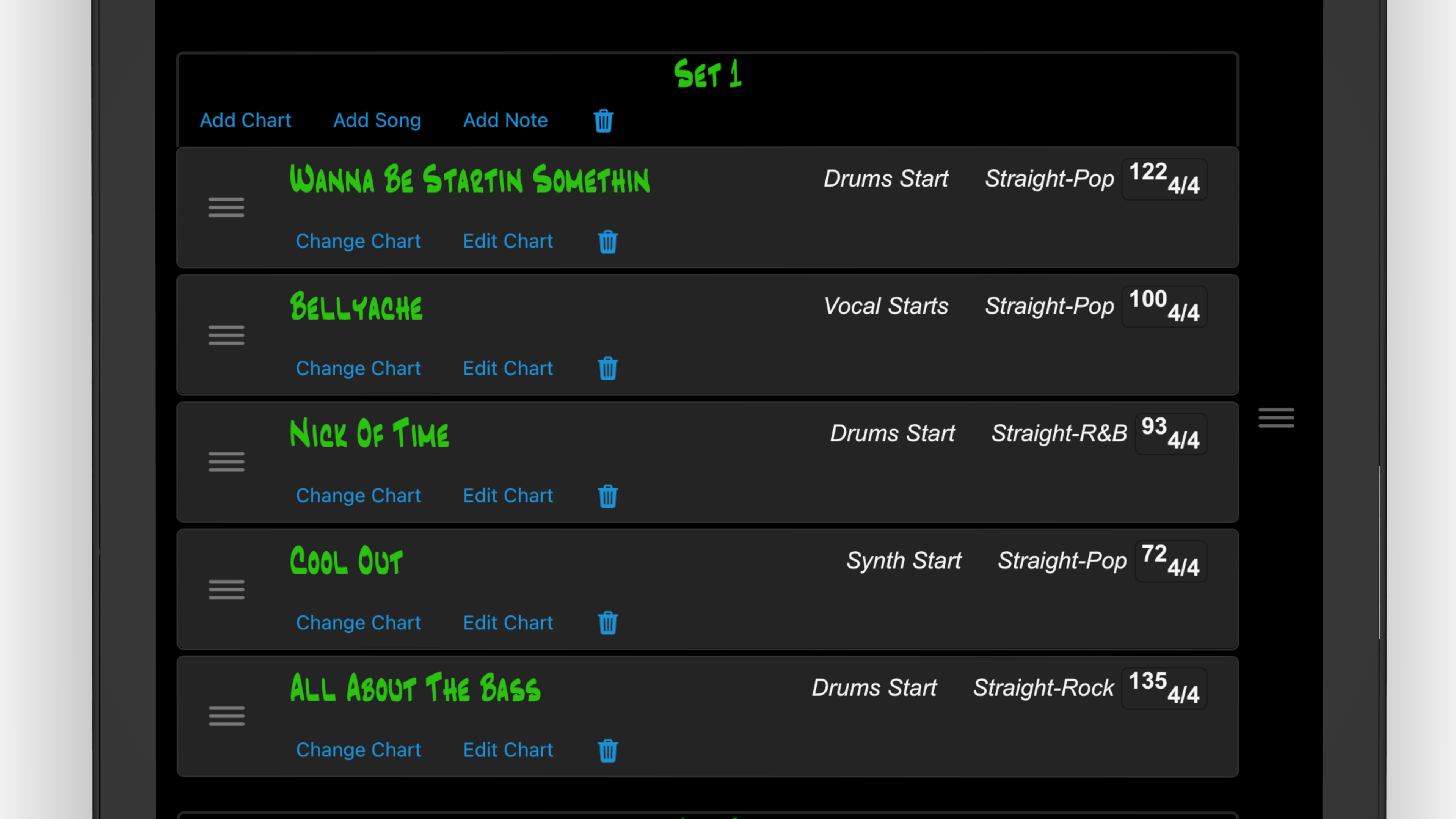Open Edit Chart for Nick Of Time
Image resolution: width=1456 pixels, height=819 pixels.
tap(508, 496)
